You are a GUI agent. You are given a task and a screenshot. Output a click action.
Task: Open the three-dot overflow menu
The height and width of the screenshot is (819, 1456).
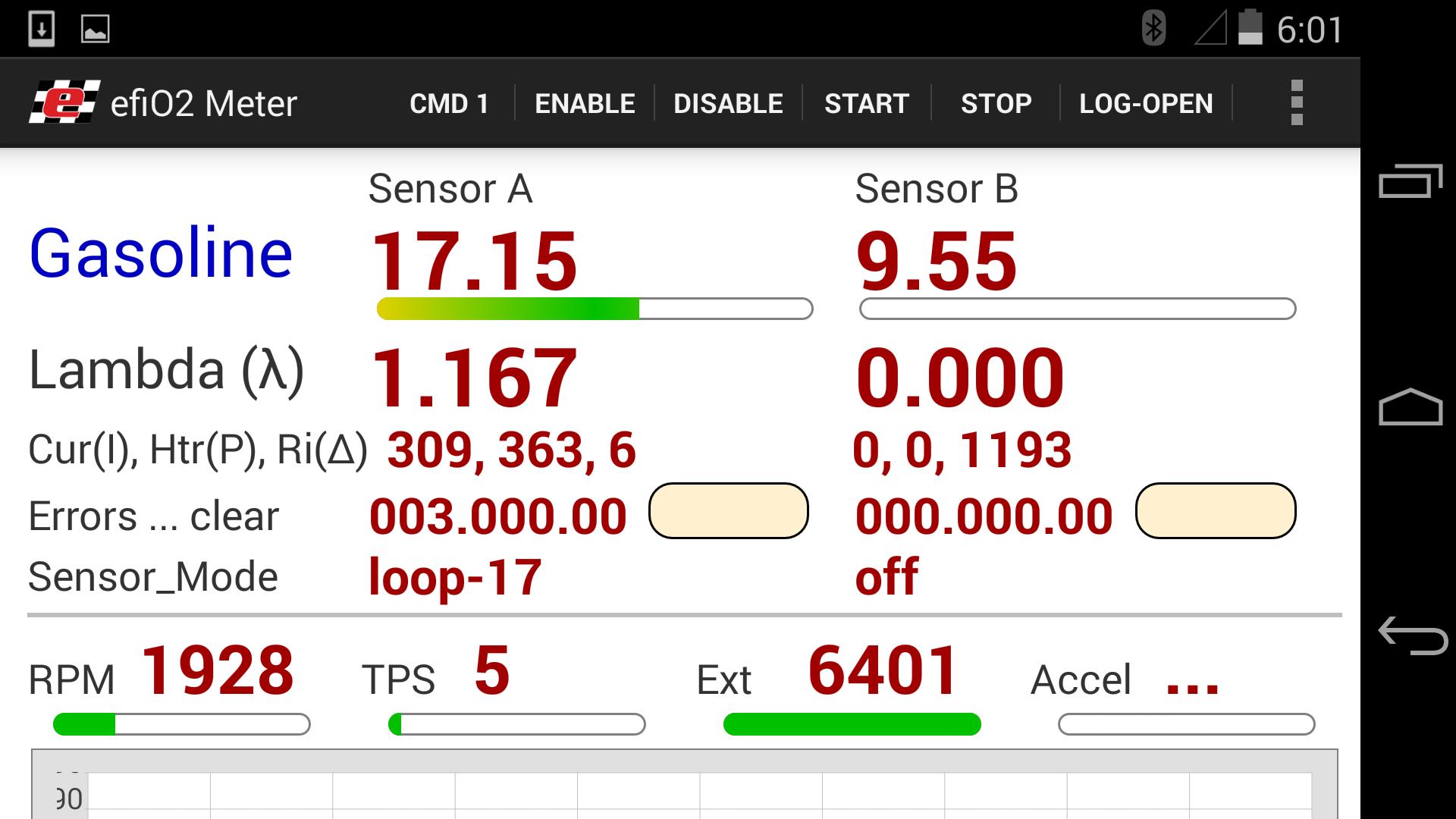(x=1297, y=102)
